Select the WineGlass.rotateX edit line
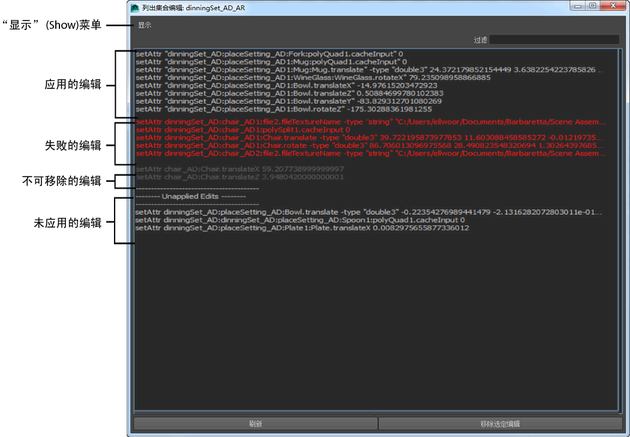This screenshot has width=630, height=437. tap(313, 78)
